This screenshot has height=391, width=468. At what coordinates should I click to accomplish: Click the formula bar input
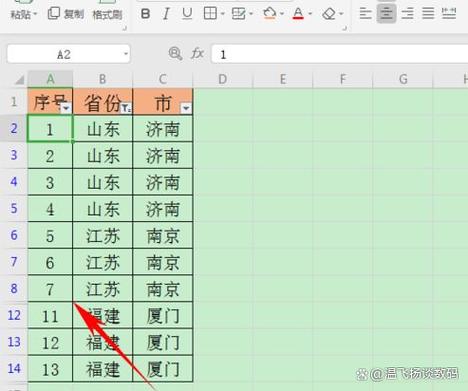point(340,54)
